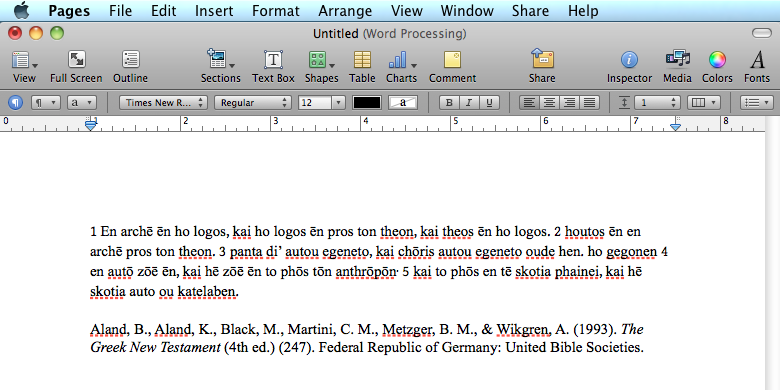Click the word "houtos" in the first line
The width and height of the screenshot is (780, 390).
pyautogui.click(x=585, y=231)
